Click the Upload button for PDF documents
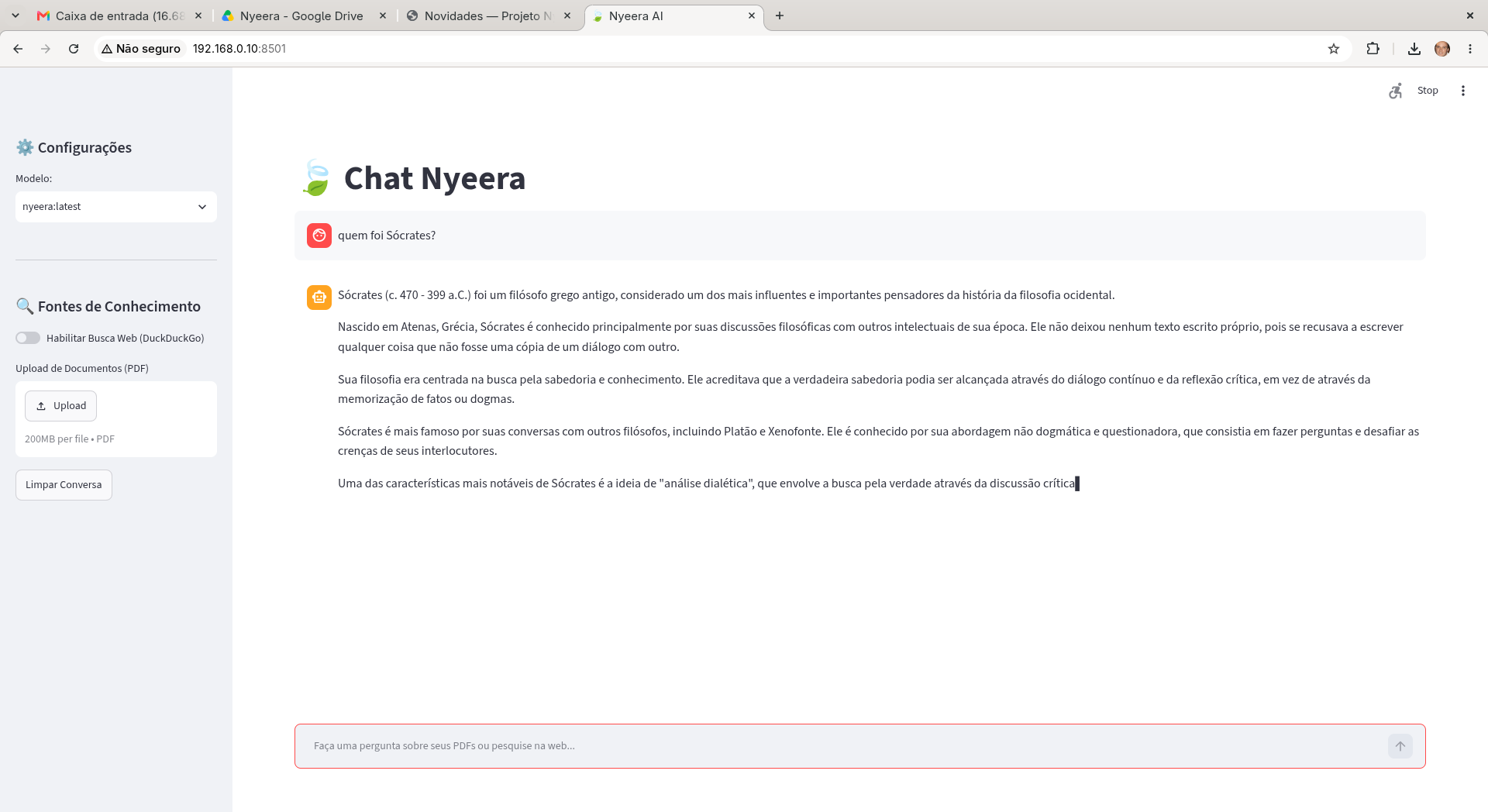Screen dimensions: 1488x812 click(60, 406)
